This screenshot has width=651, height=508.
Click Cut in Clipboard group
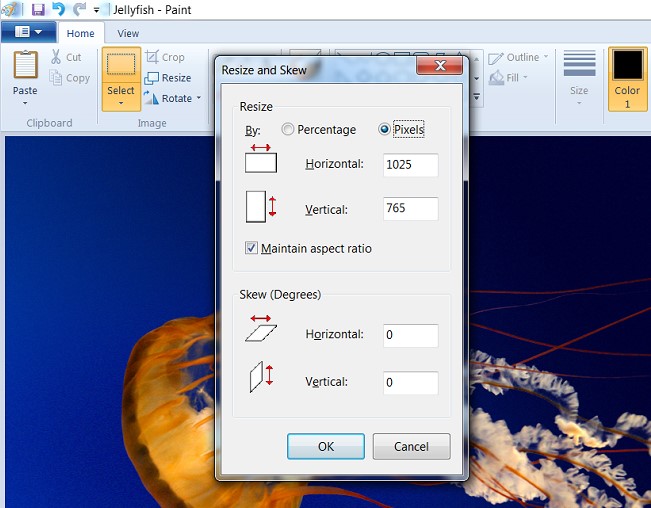[x=66, y=57]
